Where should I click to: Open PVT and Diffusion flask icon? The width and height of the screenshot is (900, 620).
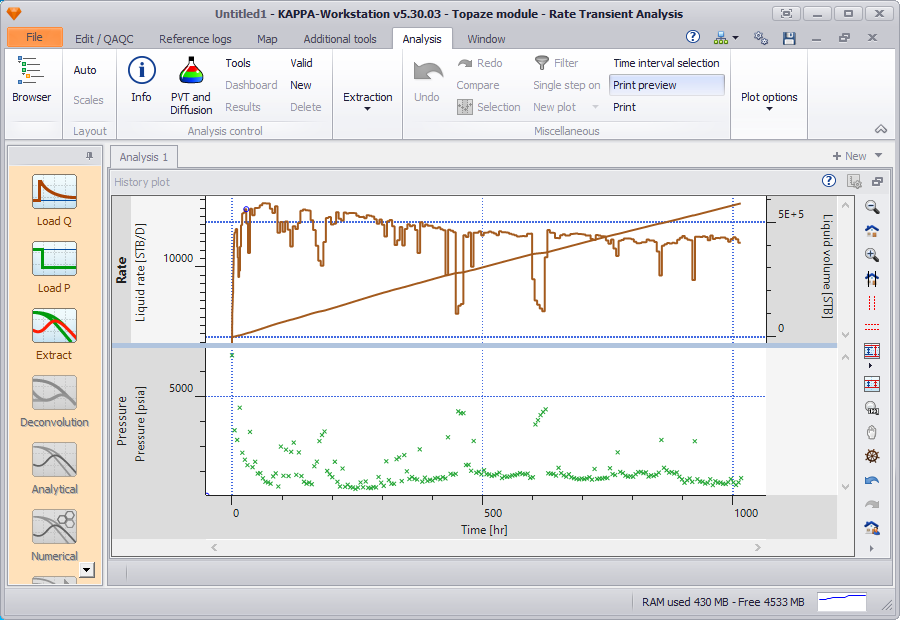(x=191, y=71)
